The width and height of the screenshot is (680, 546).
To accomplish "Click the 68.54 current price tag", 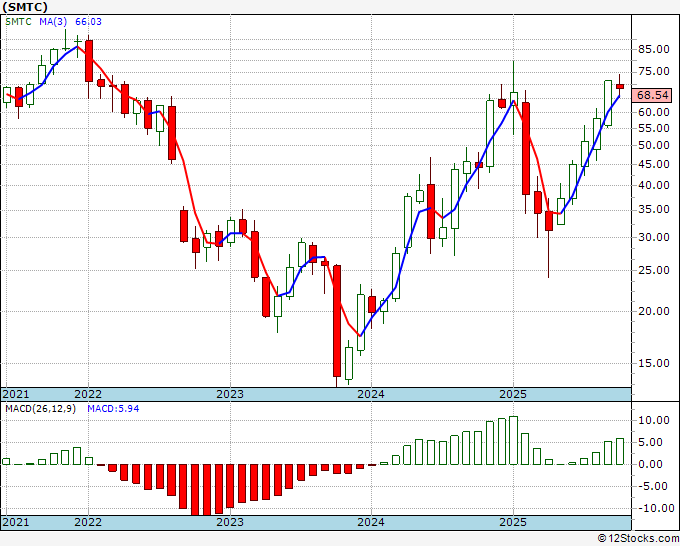I will 652,95.
